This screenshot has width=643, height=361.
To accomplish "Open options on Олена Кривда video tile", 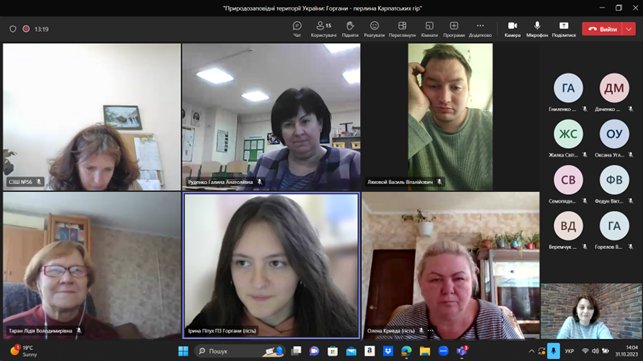I will [x=430, y=331].
